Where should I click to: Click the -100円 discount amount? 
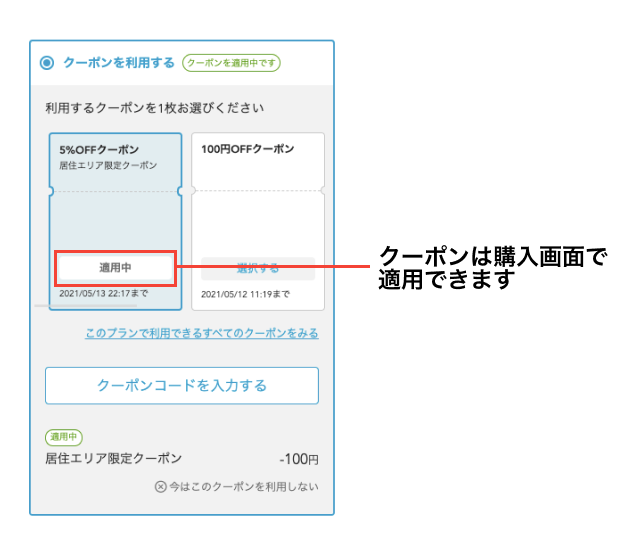299,459
